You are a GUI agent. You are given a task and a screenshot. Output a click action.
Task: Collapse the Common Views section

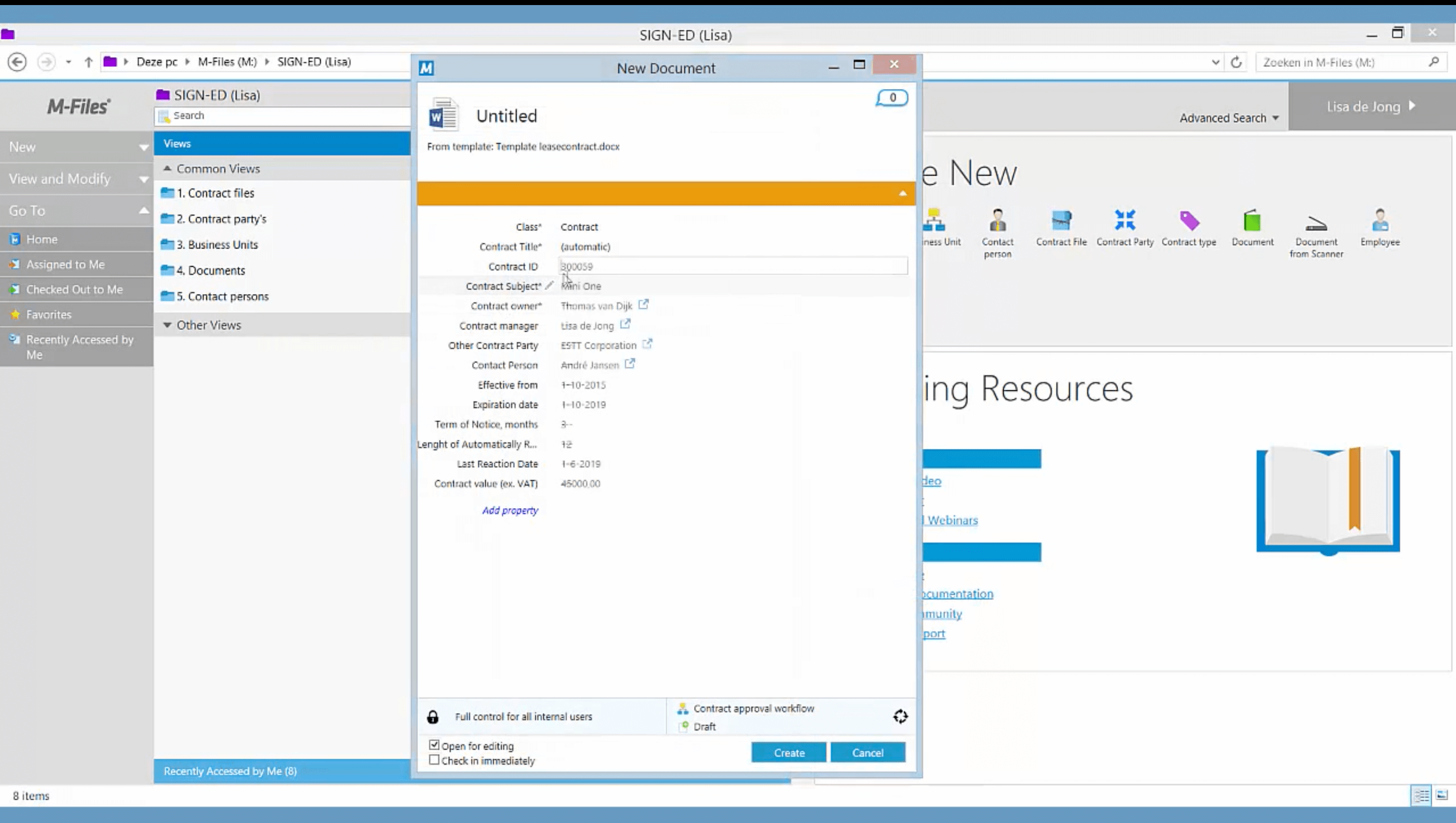167,169
